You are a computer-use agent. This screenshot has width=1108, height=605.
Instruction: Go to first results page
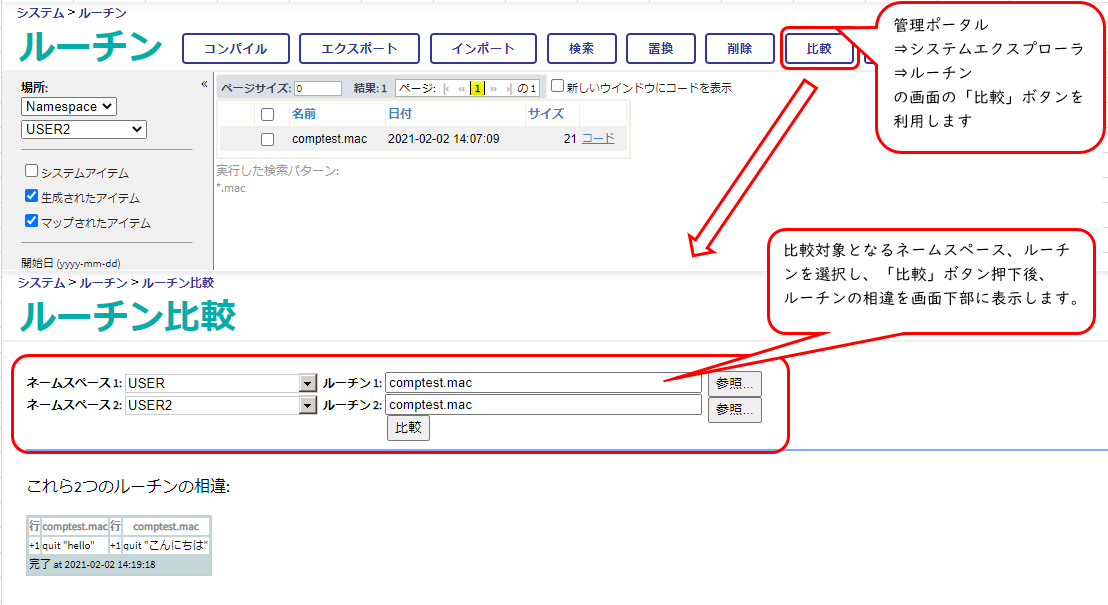(447, 88)
